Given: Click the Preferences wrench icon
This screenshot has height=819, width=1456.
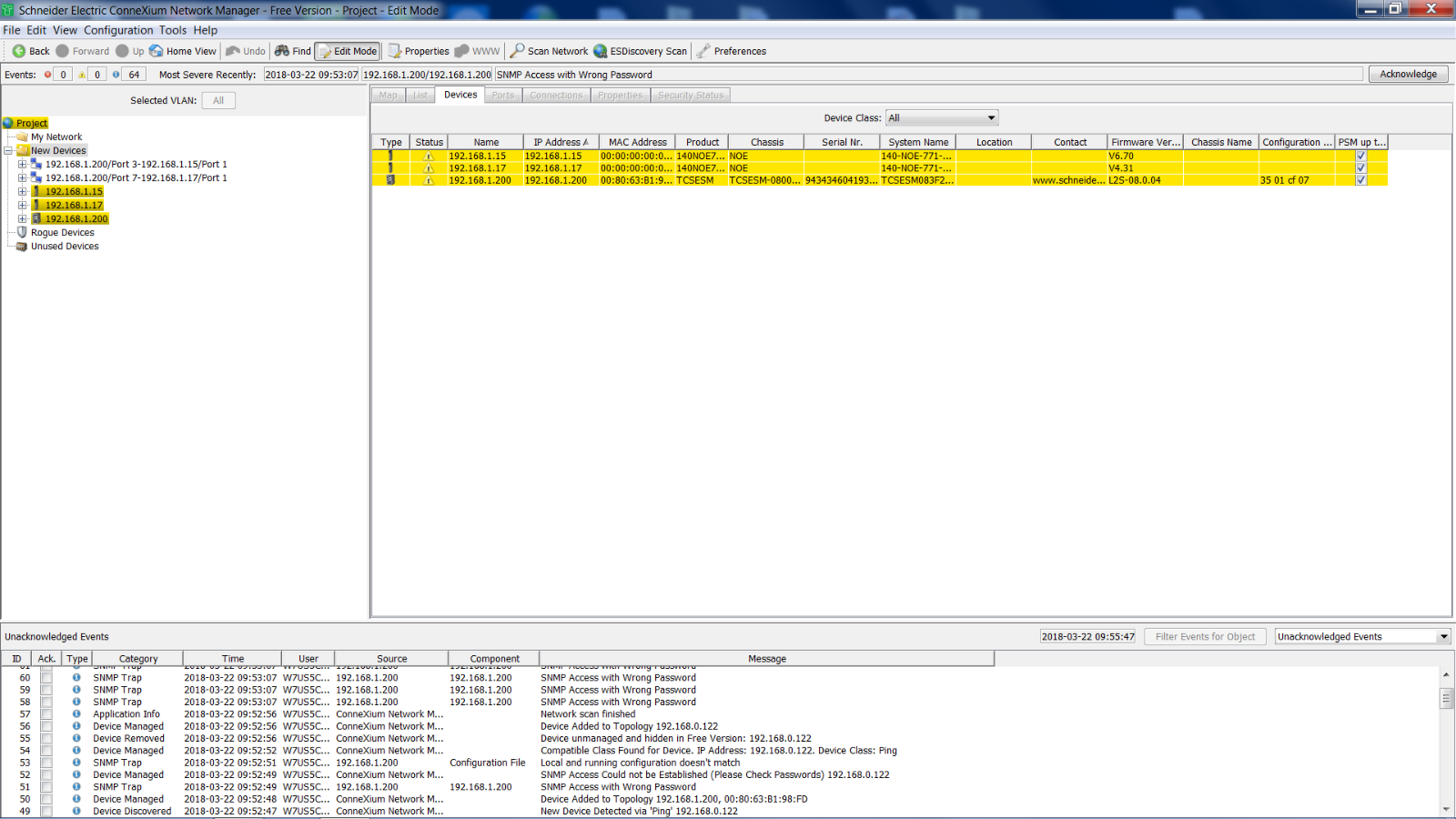Looking at the screenshot, I should 703,51.
